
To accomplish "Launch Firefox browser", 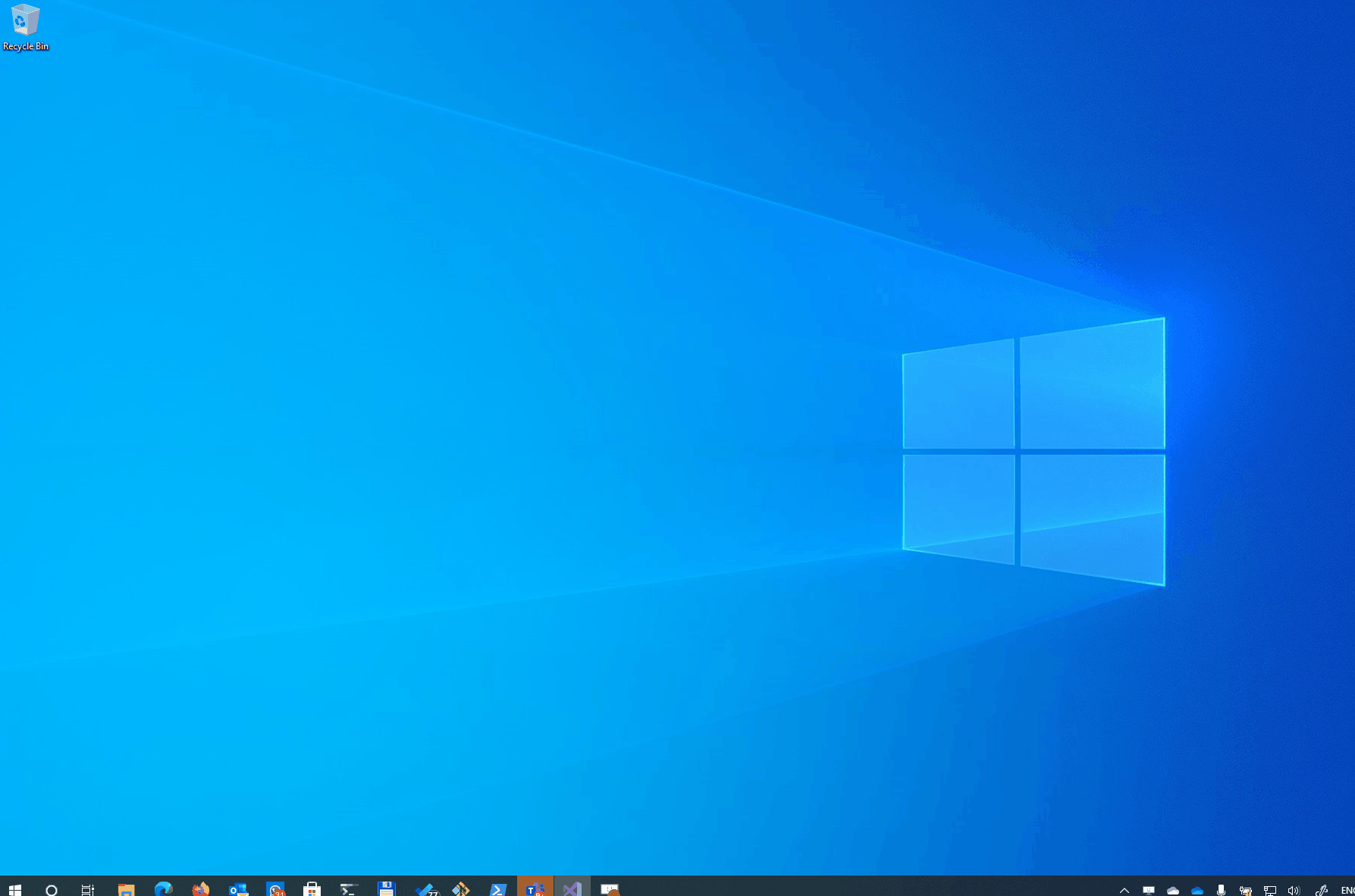I will (200, 888).
